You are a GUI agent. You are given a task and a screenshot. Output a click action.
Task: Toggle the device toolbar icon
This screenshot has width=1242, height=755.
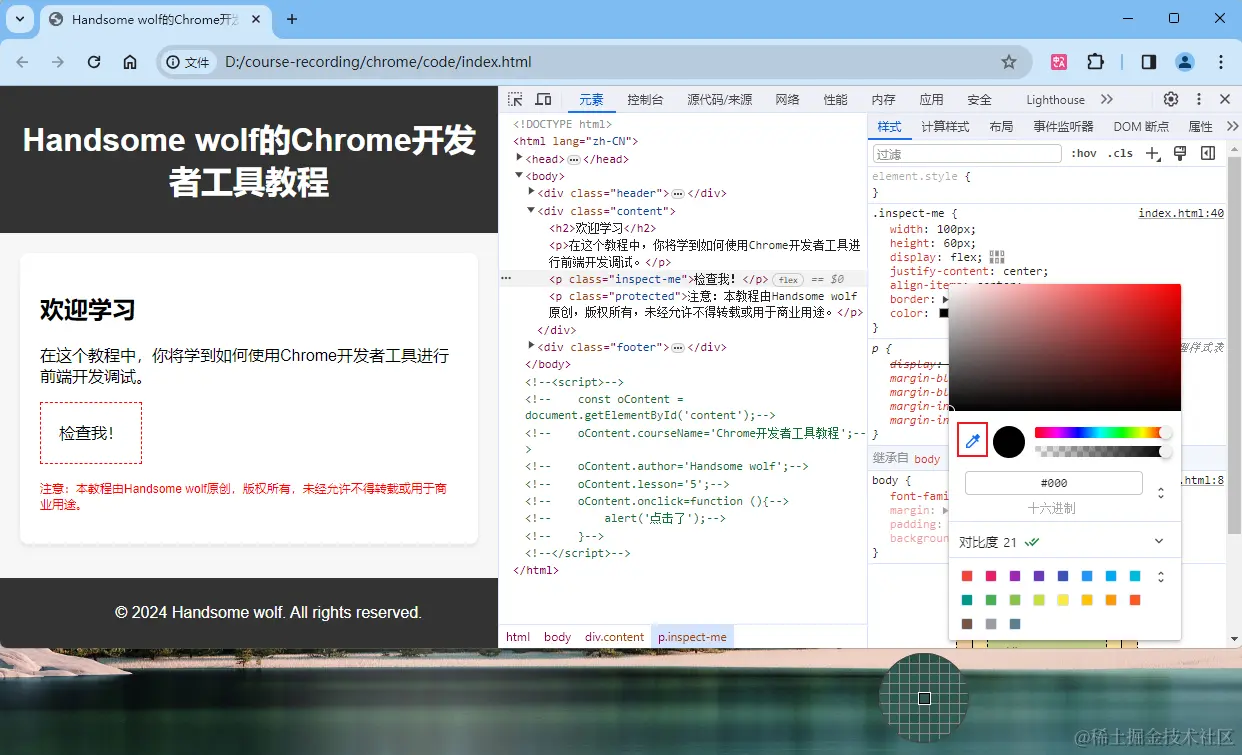click(x=543, y=99)
